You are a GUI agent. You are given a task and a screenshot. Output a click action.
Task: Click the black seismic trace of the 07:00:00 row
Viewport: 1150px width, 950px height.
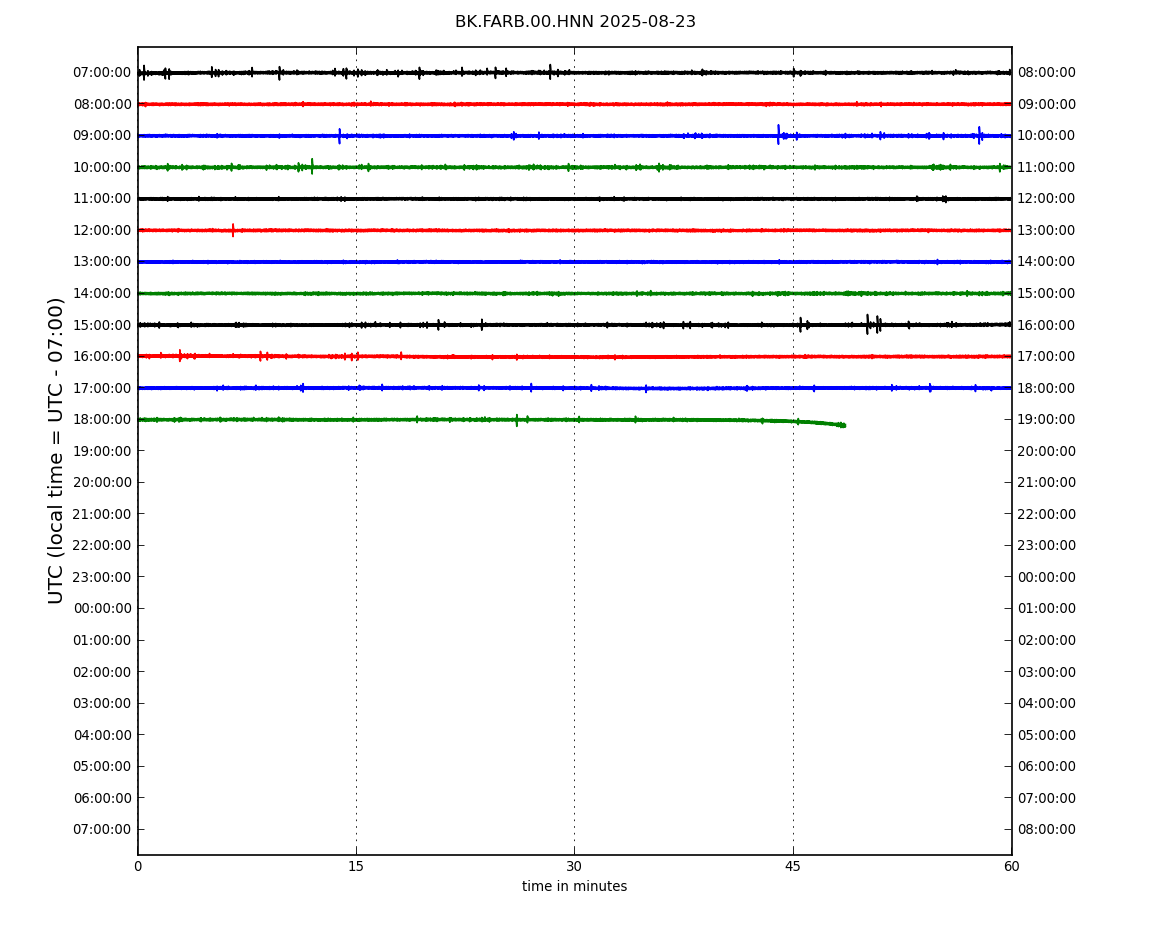[574, 73]
